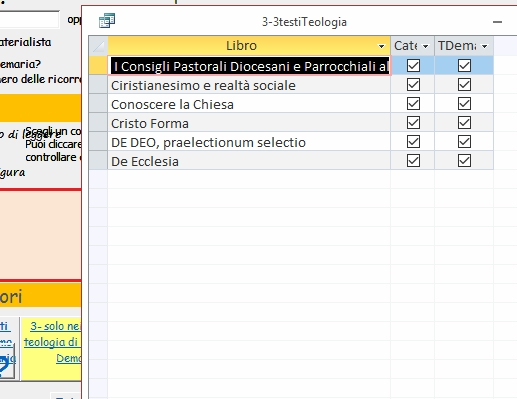517x399 pixels.
Task: Select the cell 'Ciristianesimo e realtà sociale'
Action: 249,85
